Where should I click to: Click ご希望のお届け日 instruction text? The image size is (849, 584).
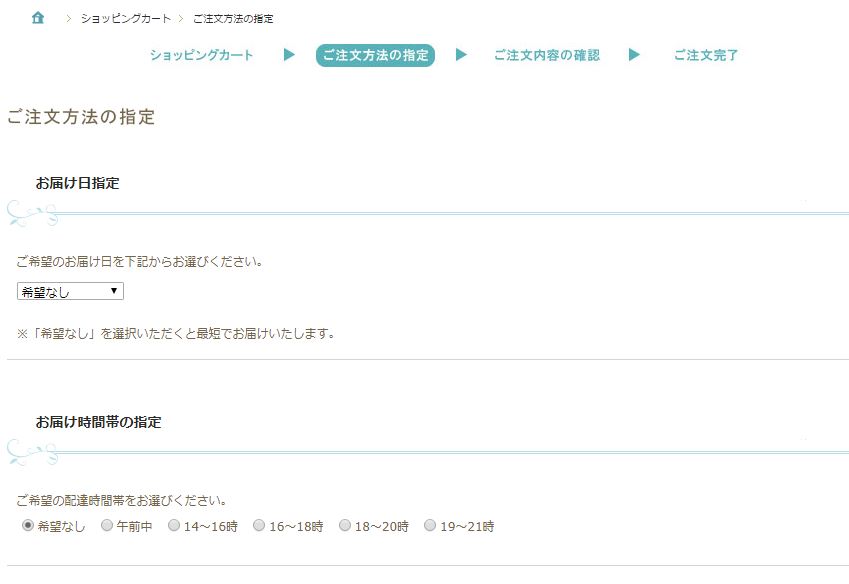pos(140,261)
